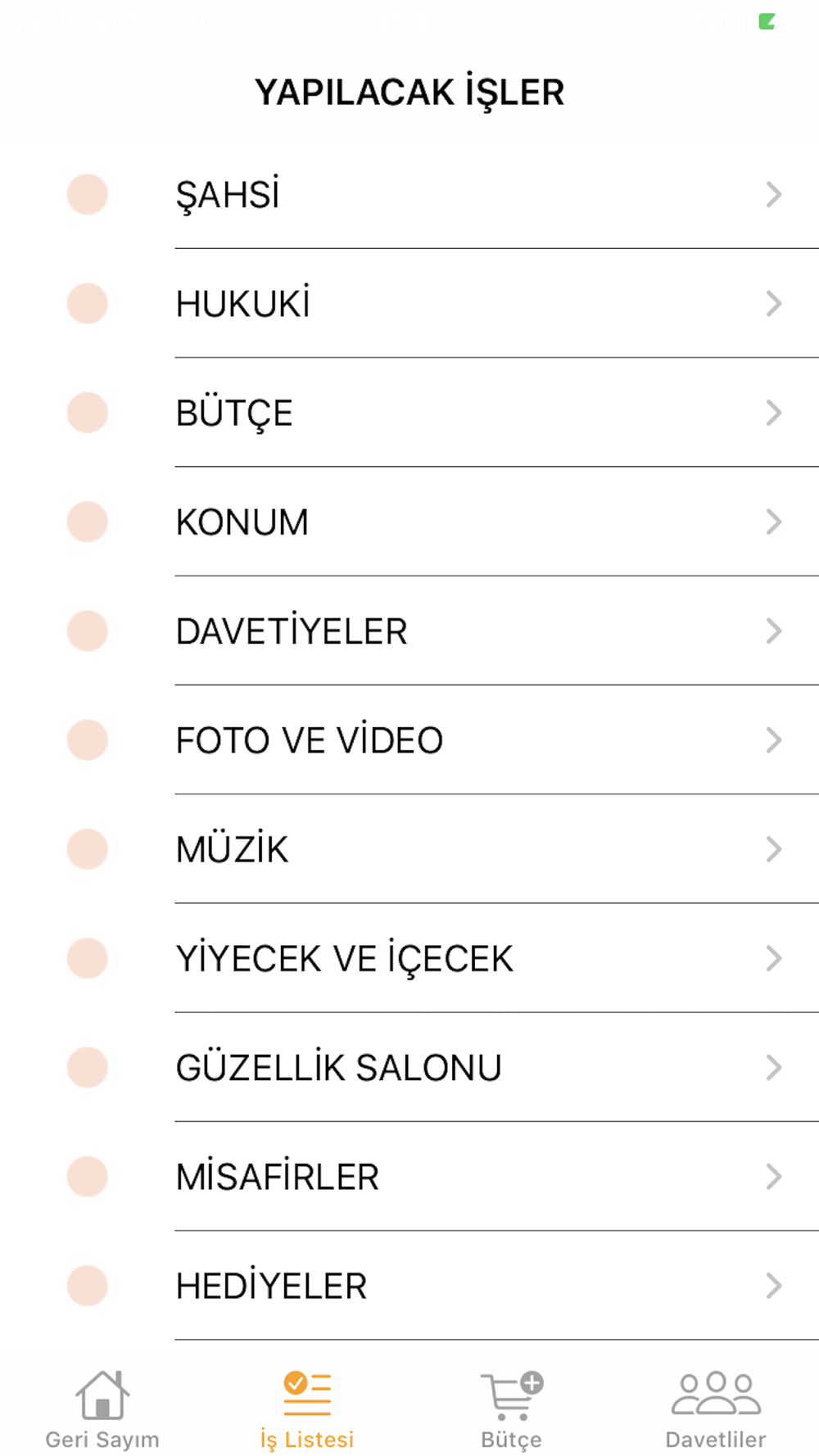819x1456 pixels.
Task: Expand MİSAFİRLER using its chevron arrow
Action: pyautogui.click(x=774, y=1177)
